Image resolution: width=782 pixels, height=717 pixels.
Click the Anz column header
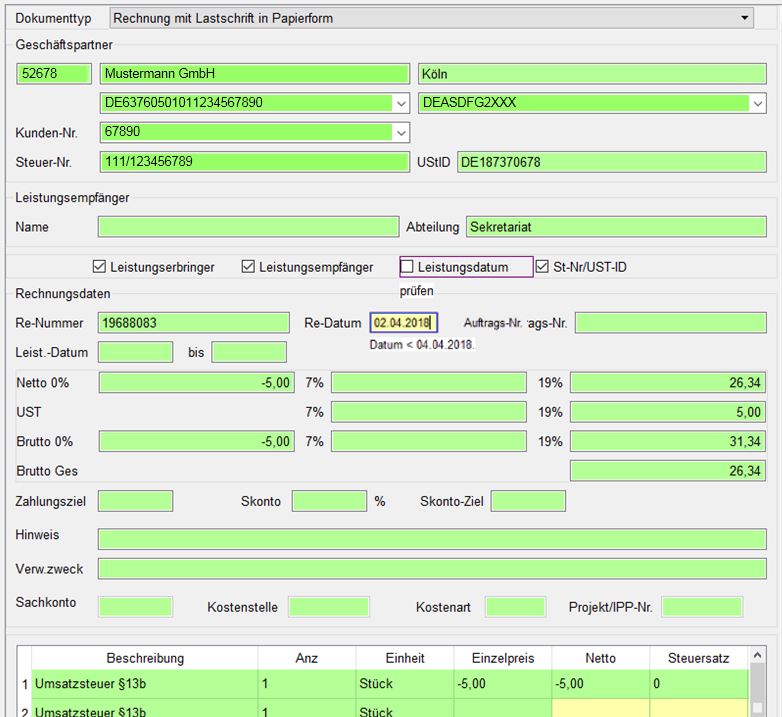tap(307, 658)
